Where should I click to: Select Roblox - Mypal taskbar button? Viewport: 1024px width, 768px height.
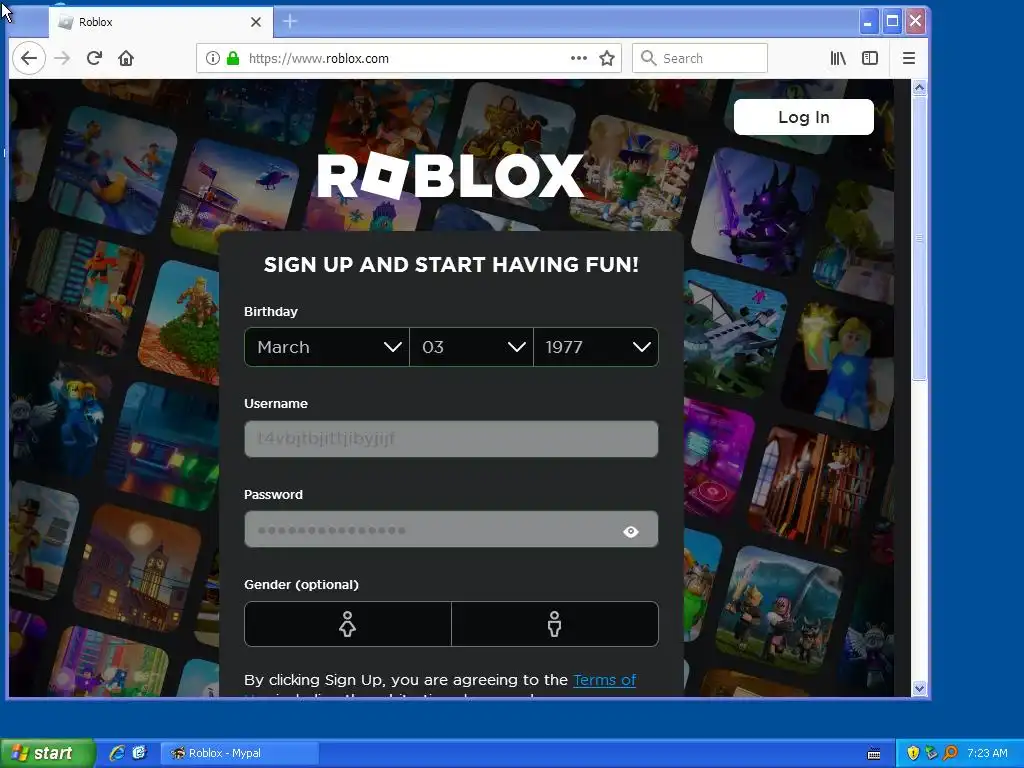(x=240, y=753)
